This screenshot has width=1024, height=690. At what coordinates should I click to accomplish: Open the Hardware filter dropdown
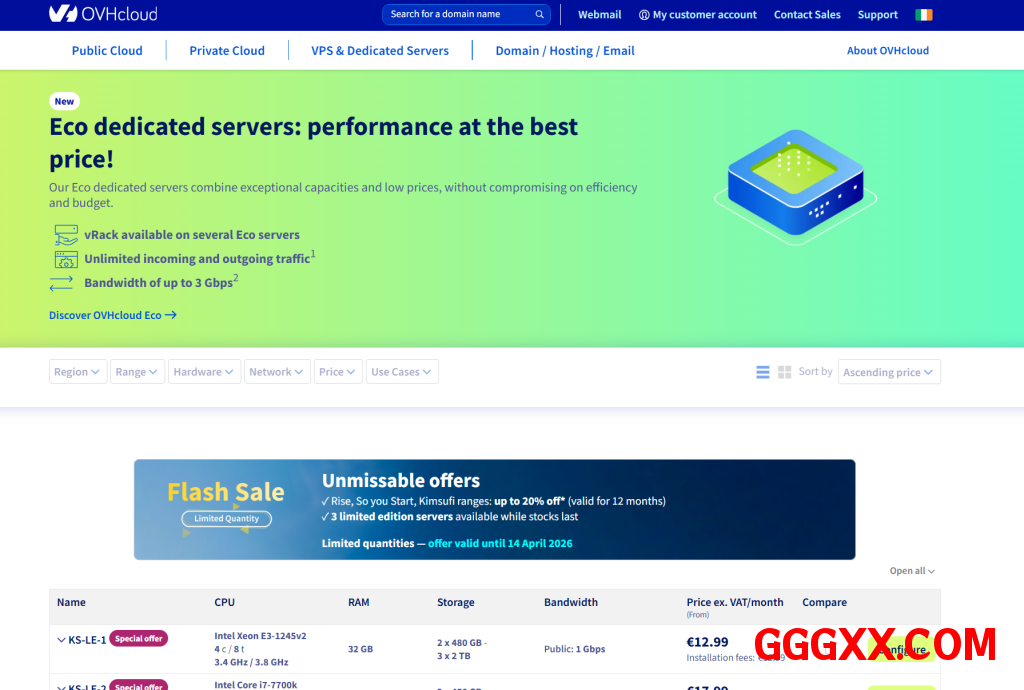pyautogui.click(x=204, y=372)
